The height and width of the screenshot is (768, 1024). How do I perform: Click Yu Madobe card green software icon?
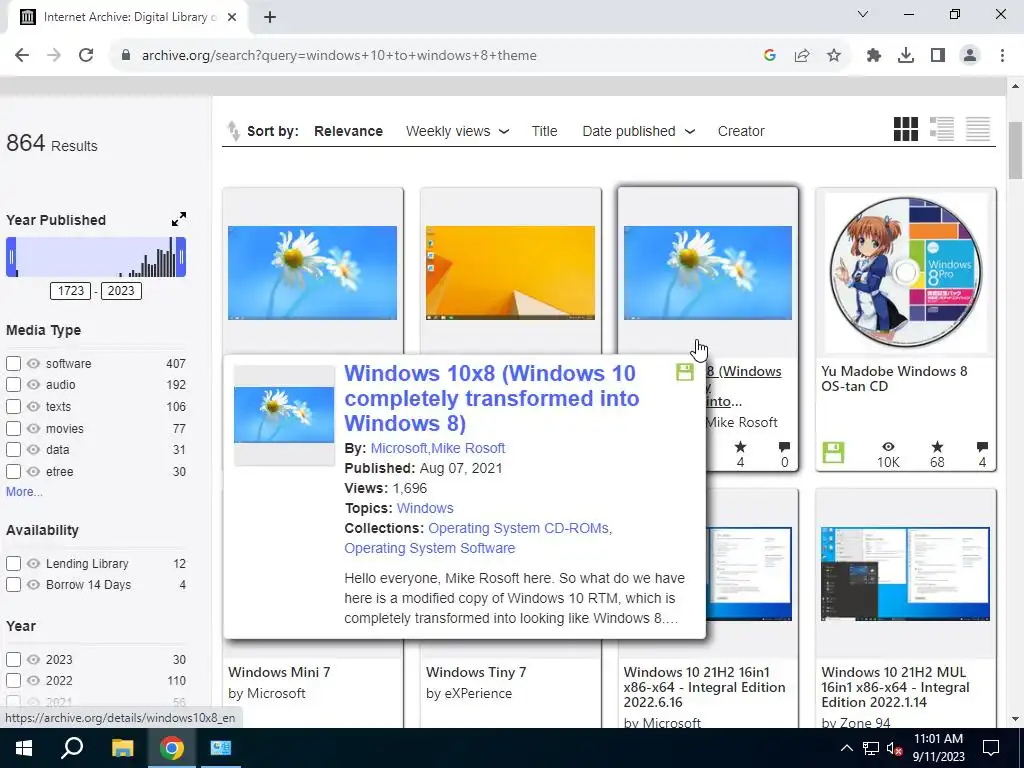(833, 453)
